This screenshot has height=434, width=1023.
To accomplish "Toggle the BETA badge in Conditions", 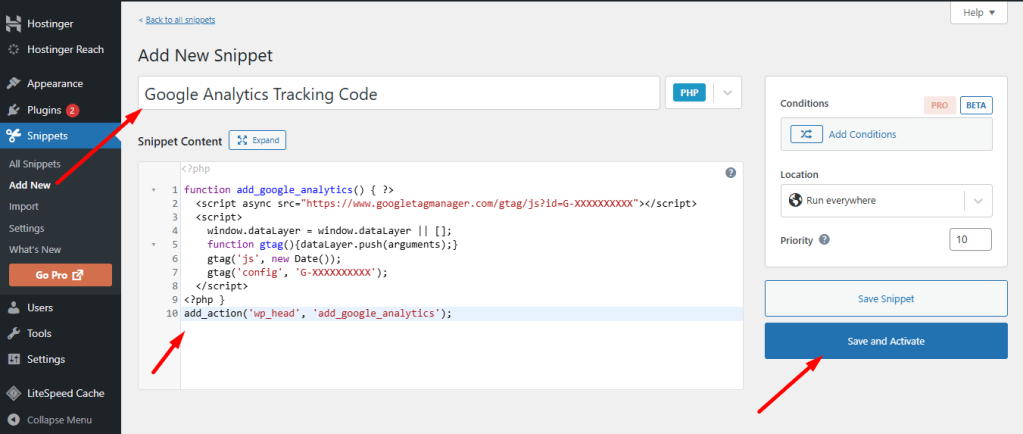I will (x=975, y=105).
